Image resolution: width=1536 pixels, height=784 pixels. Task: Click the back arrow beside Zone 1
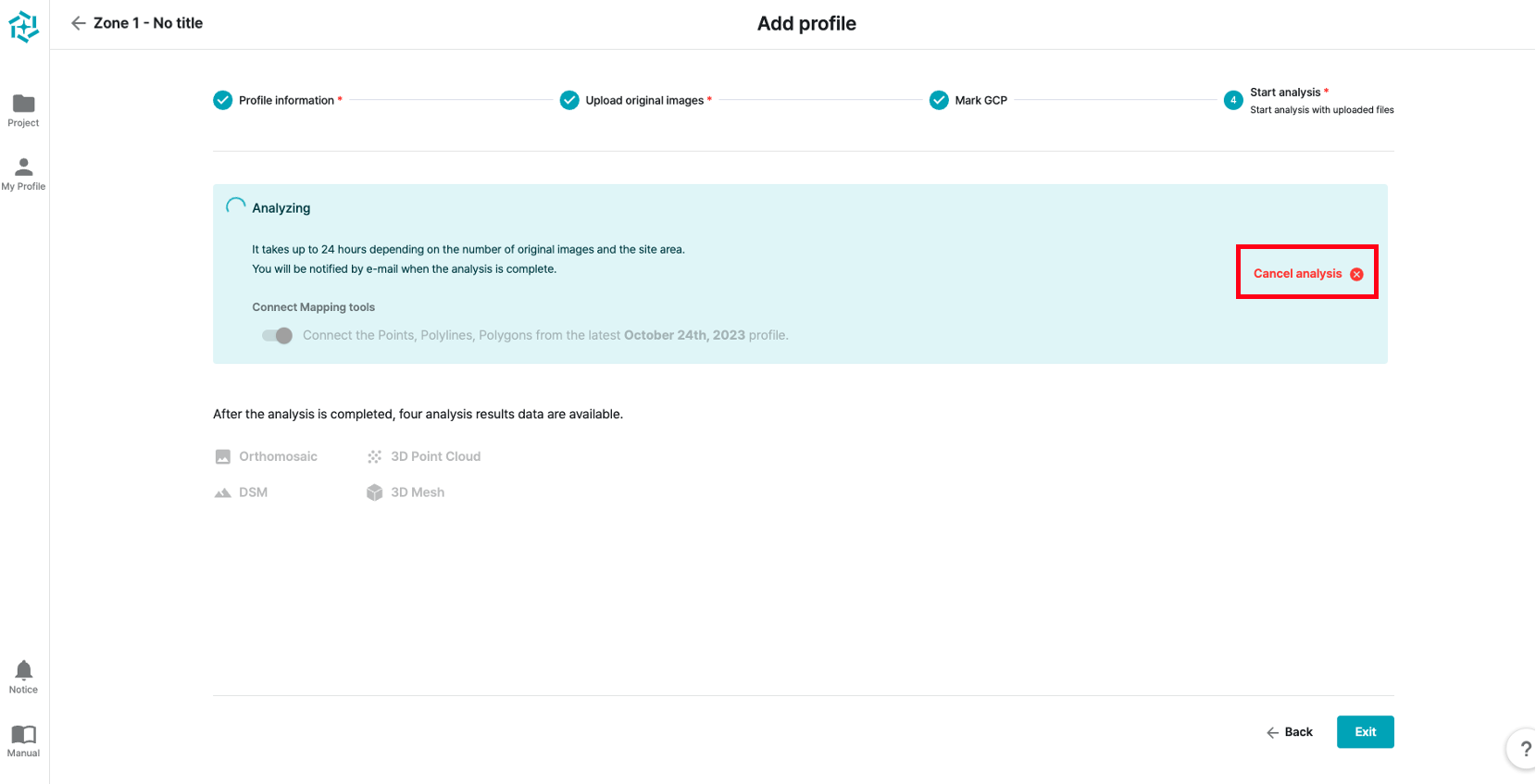79,23
